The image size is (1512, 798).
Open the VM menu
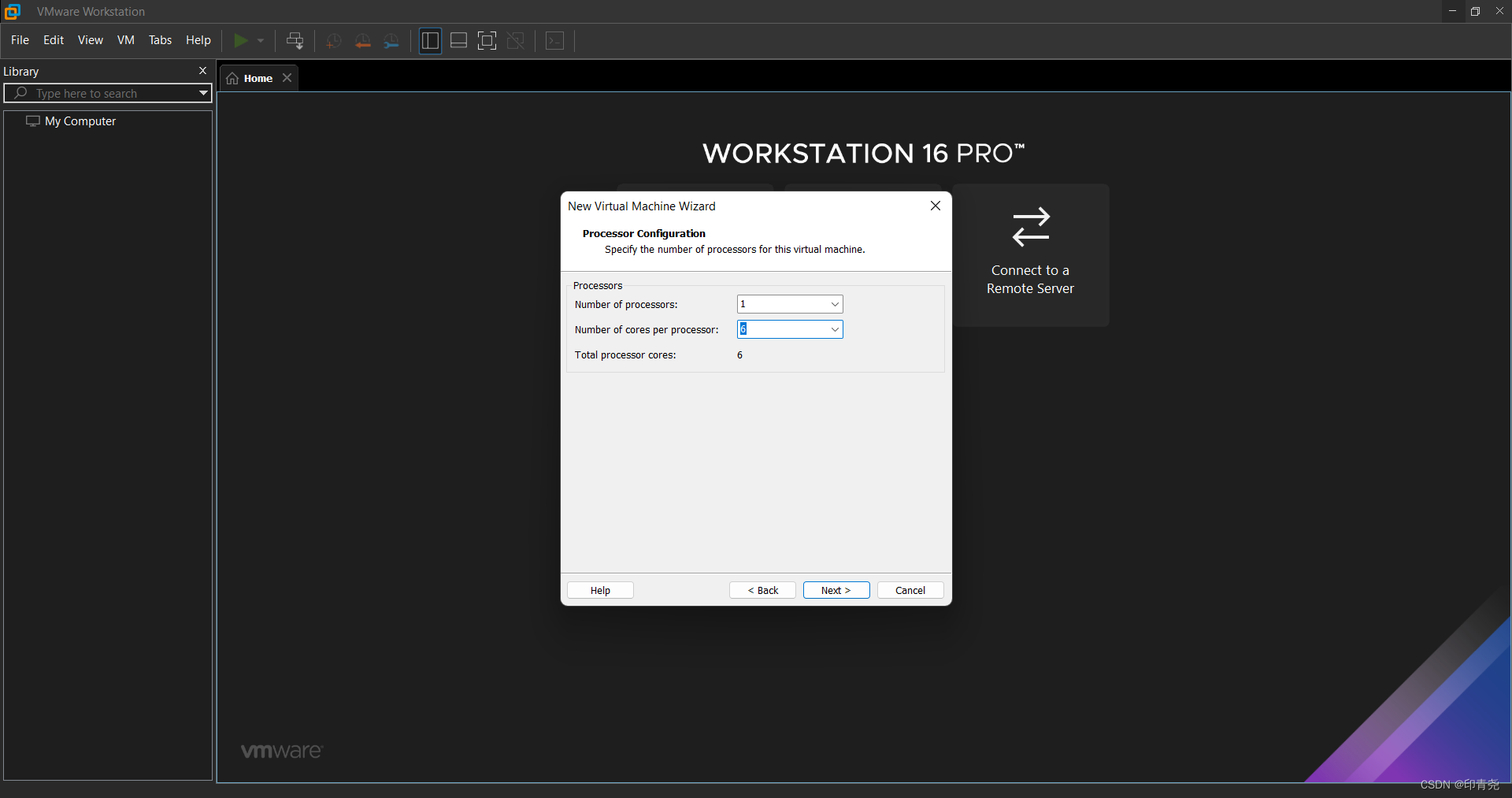pos(126,40)
